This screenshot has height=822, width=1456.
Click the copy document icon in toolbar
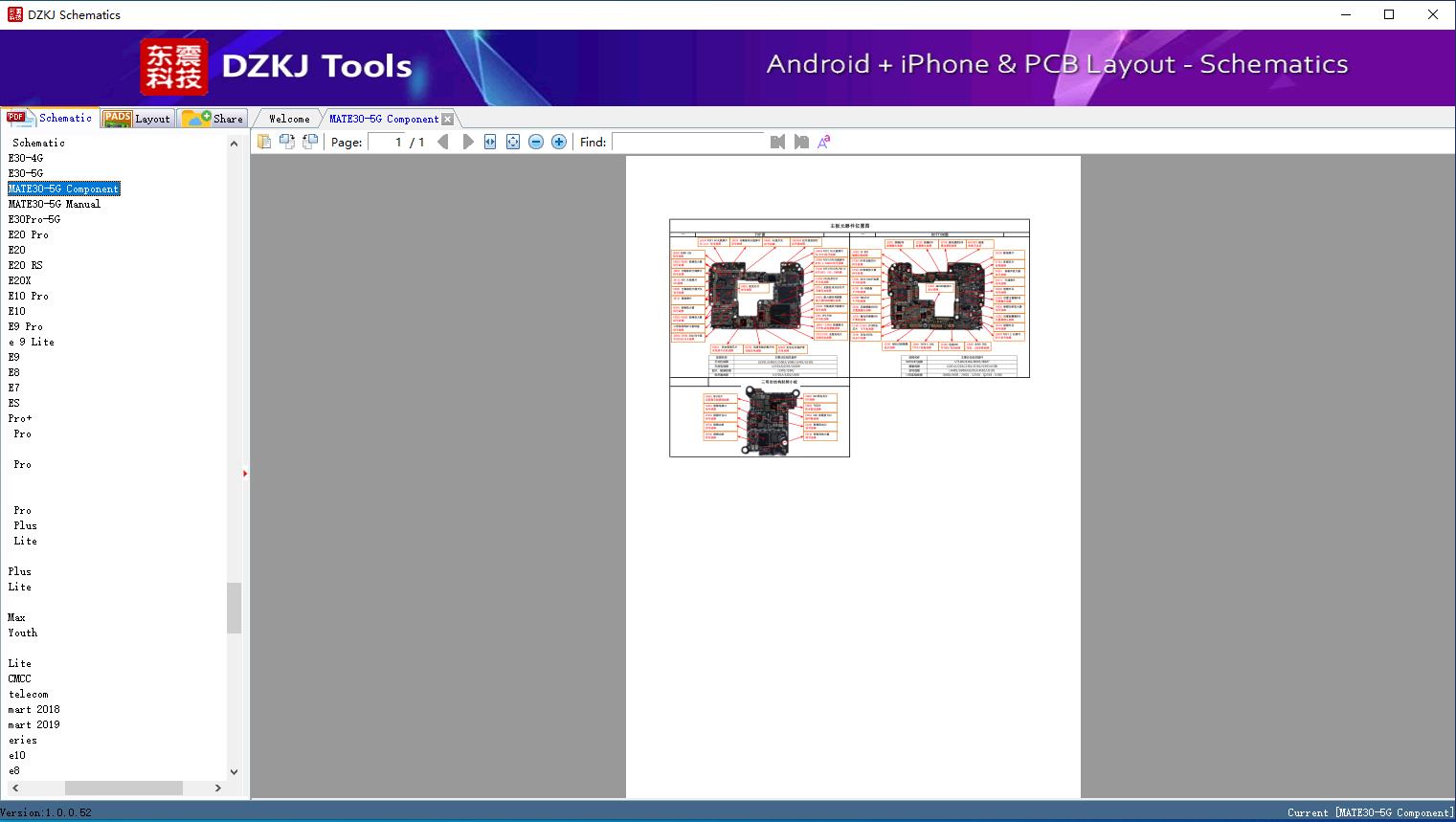tap(264, 142)
